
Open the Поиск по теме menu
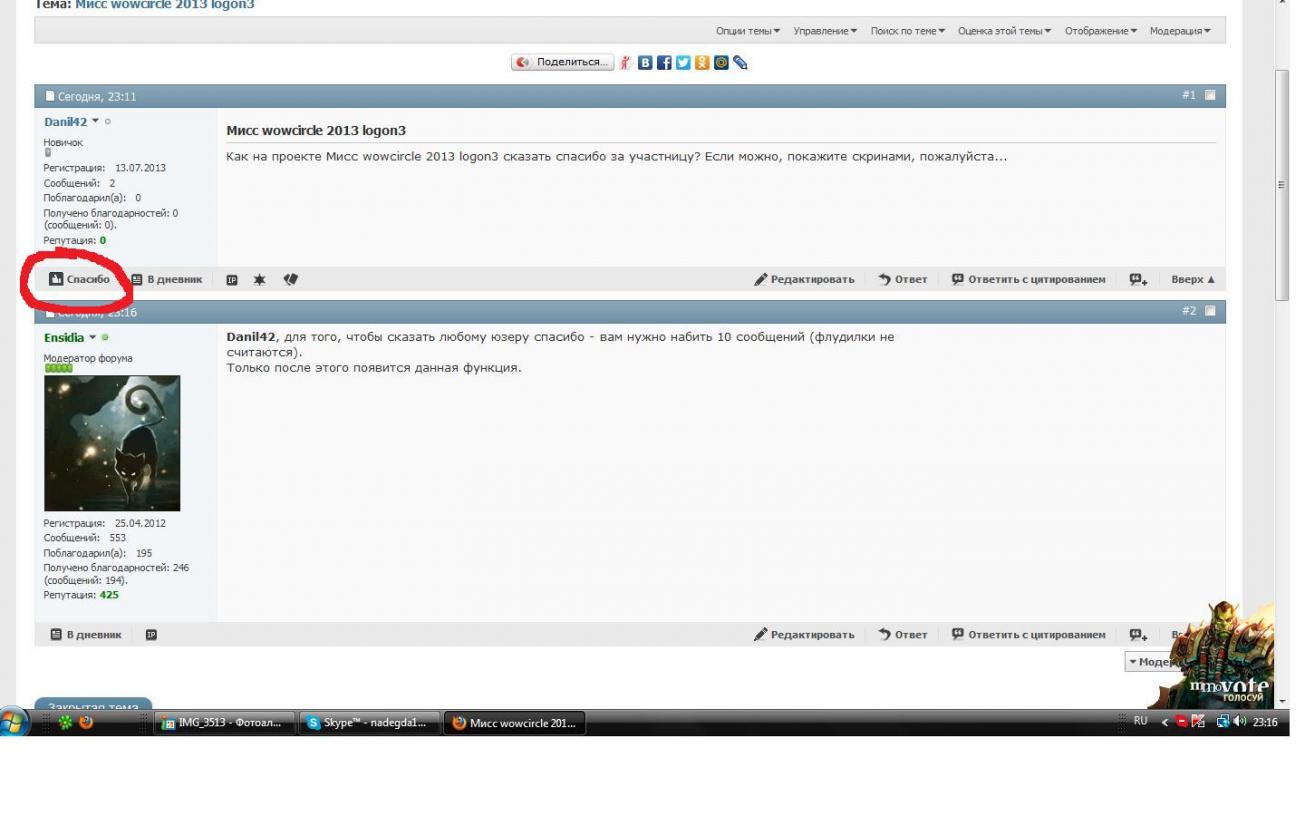click(x=907, y=31)
